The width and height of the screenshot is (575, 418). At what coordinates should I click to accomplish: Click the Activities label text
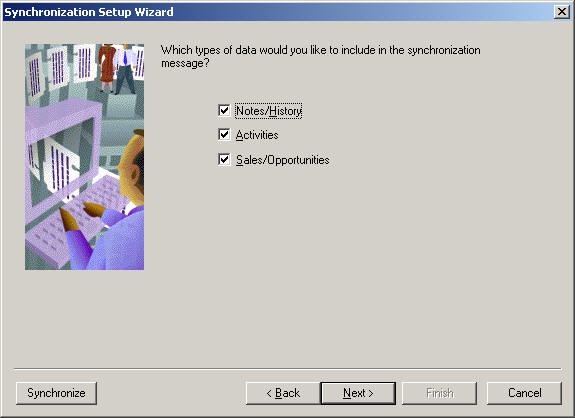257,135
